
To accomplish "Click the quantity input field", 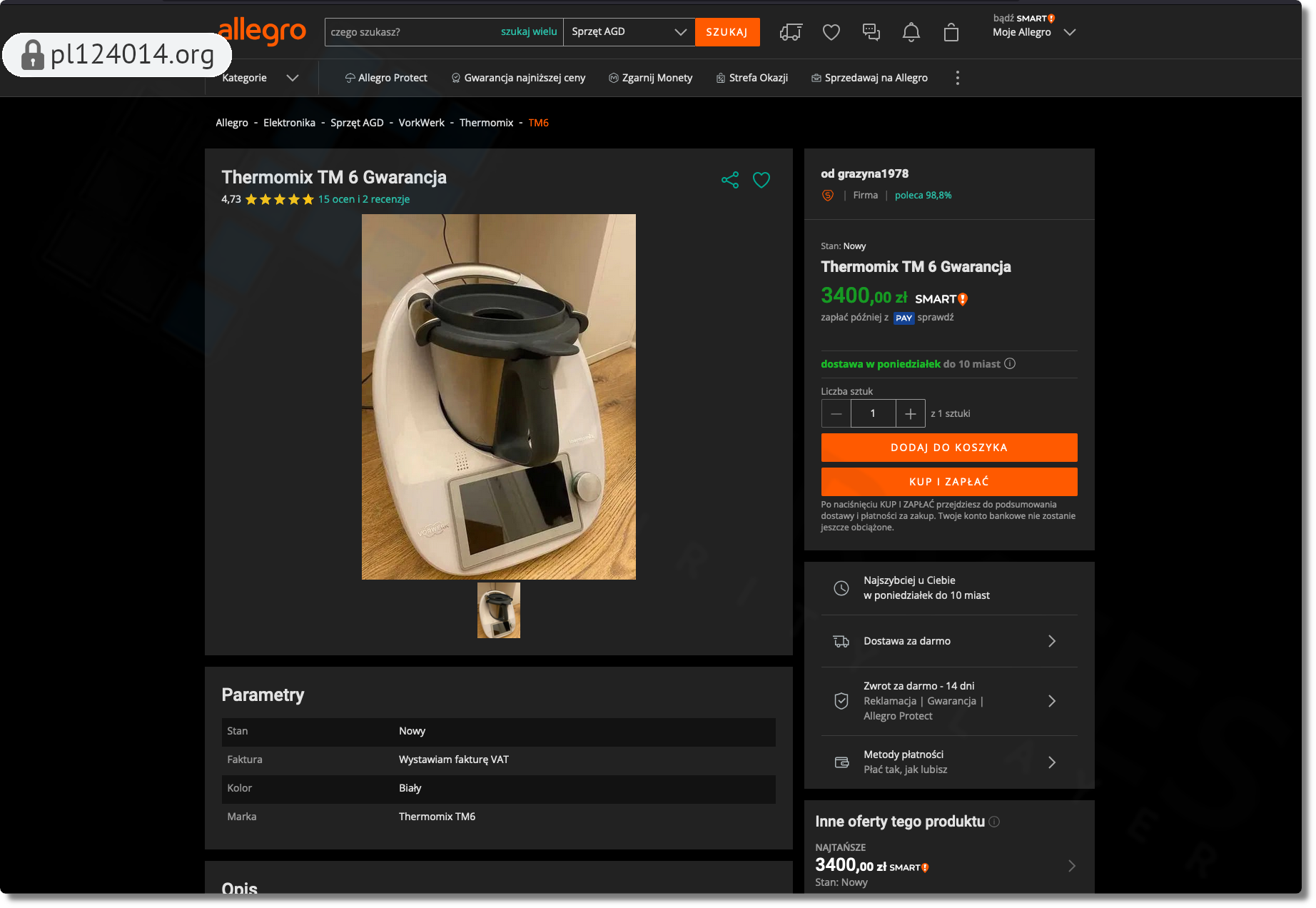I will tap(873, 414).
